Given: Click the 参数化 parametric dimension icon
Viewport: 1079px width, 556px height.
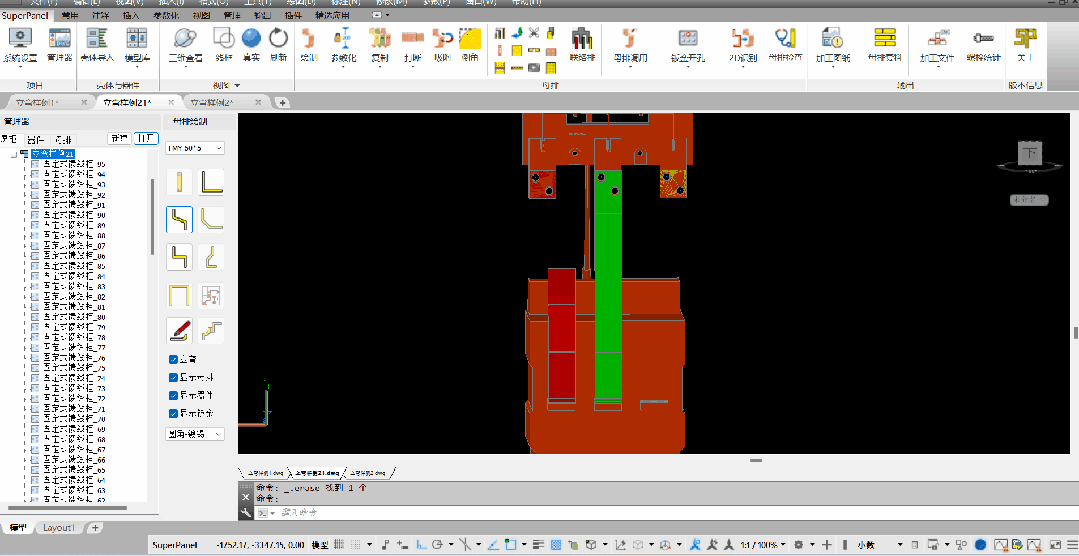Looking at the screenshot, I should [344, 38].
